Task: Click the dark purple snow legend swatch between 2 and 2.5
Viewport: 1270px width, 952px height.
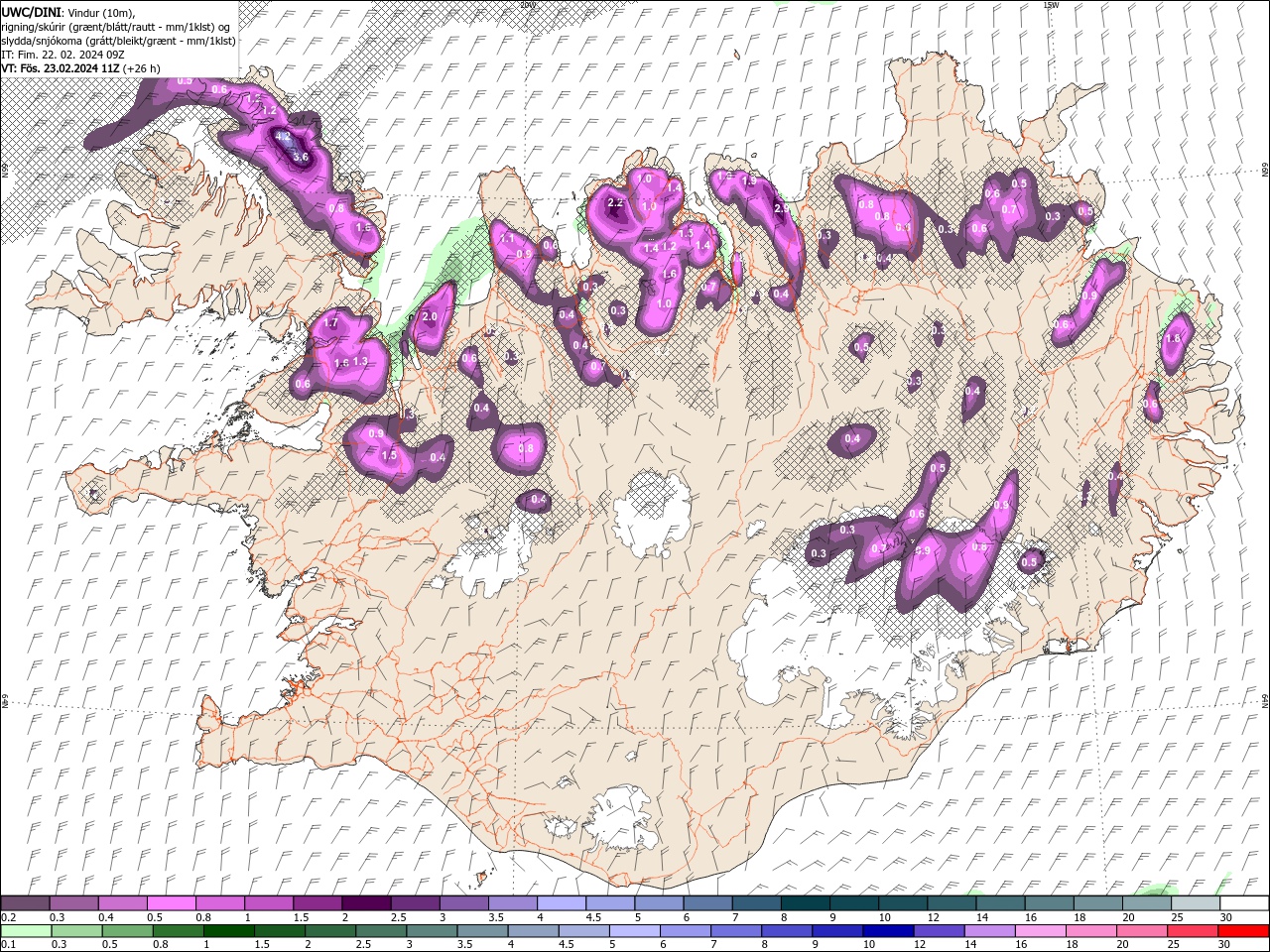Action: pyautogui.click(x=366, y=903)
